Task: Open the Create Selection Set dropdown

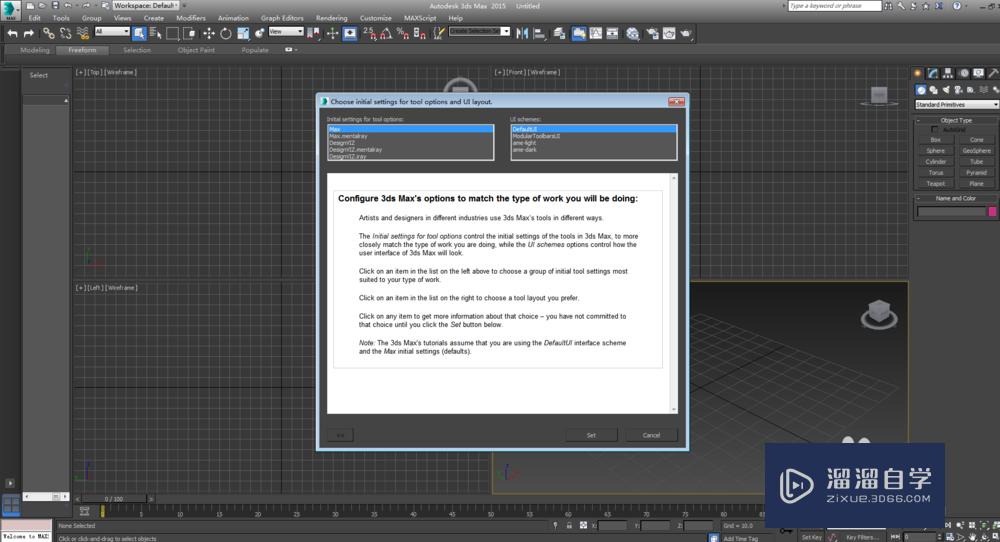Action: tap(480, 31)
